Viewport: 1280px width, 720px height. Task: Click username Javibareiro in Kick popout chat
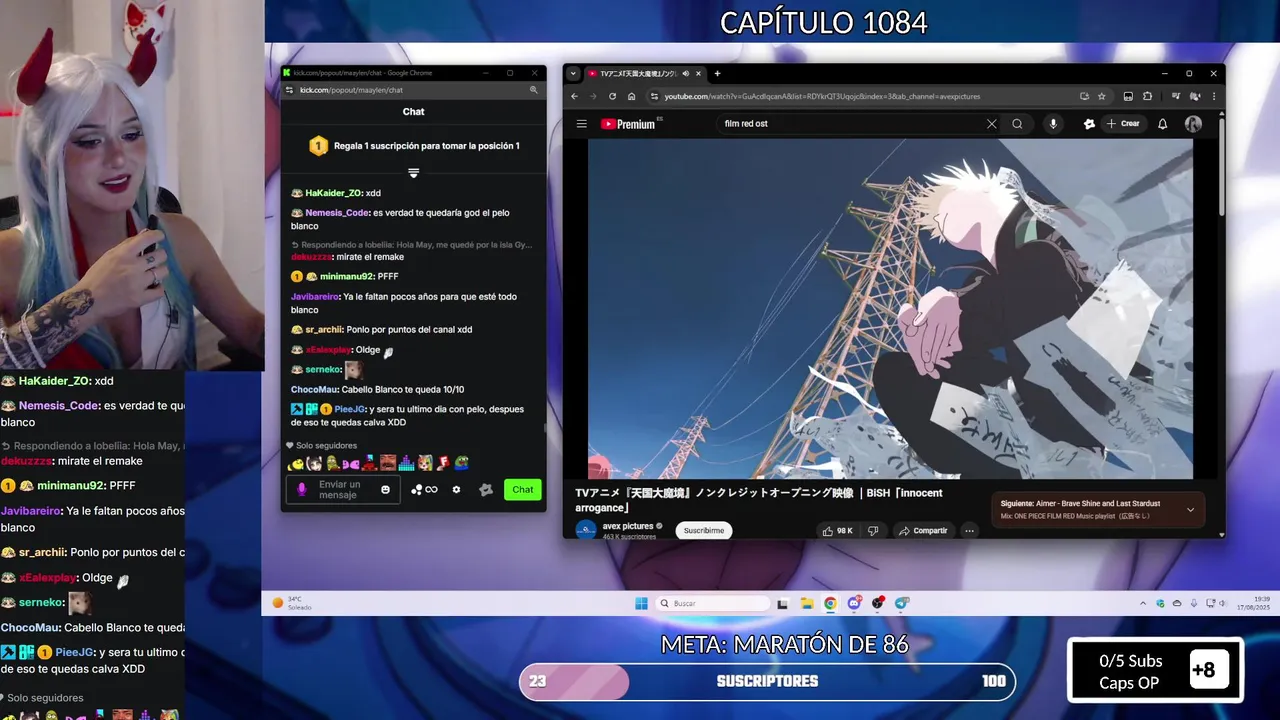314,296
